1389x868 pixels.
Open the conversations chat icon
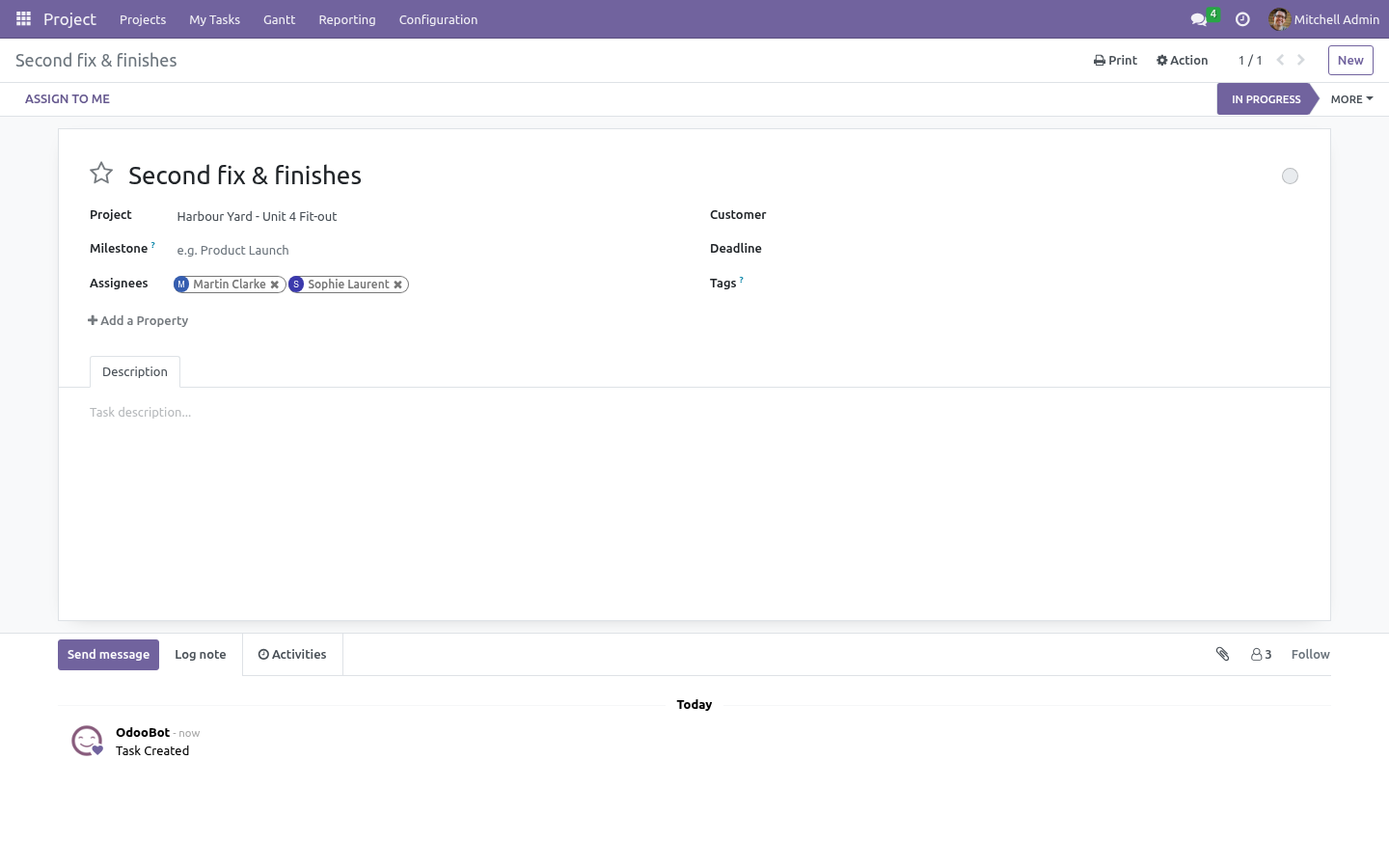pyautogui.click(x=1199, y=19)
